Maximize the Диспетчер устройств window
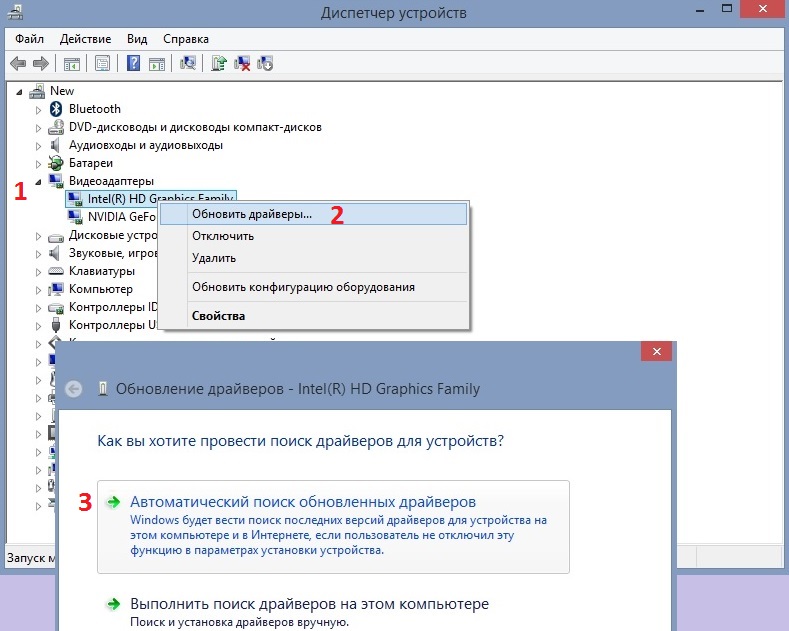This screenshot has width=789, height=631. (727, 9)
